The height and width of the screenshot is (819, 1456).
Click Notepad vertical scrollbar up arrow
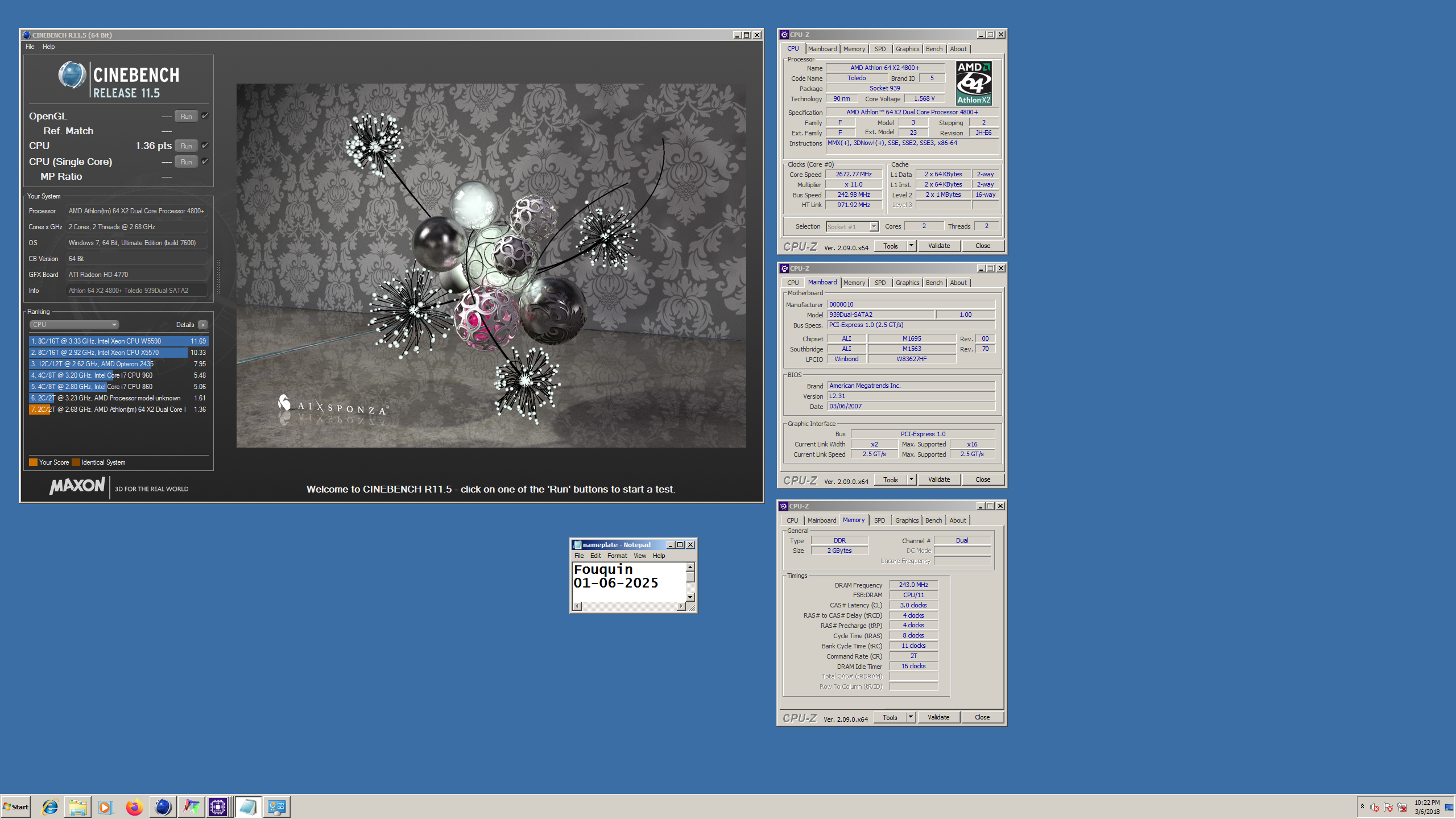tap(690, 567)
